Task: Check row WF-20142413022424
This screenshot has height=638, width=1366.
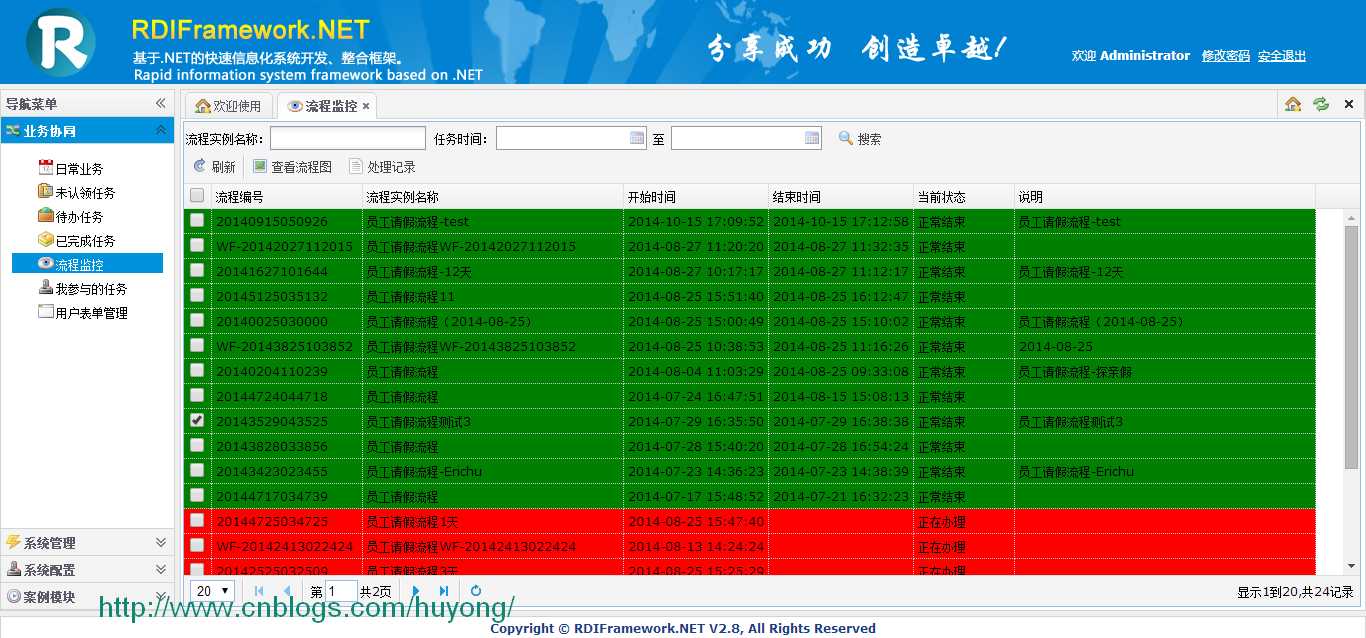Action: pos(197,545)
